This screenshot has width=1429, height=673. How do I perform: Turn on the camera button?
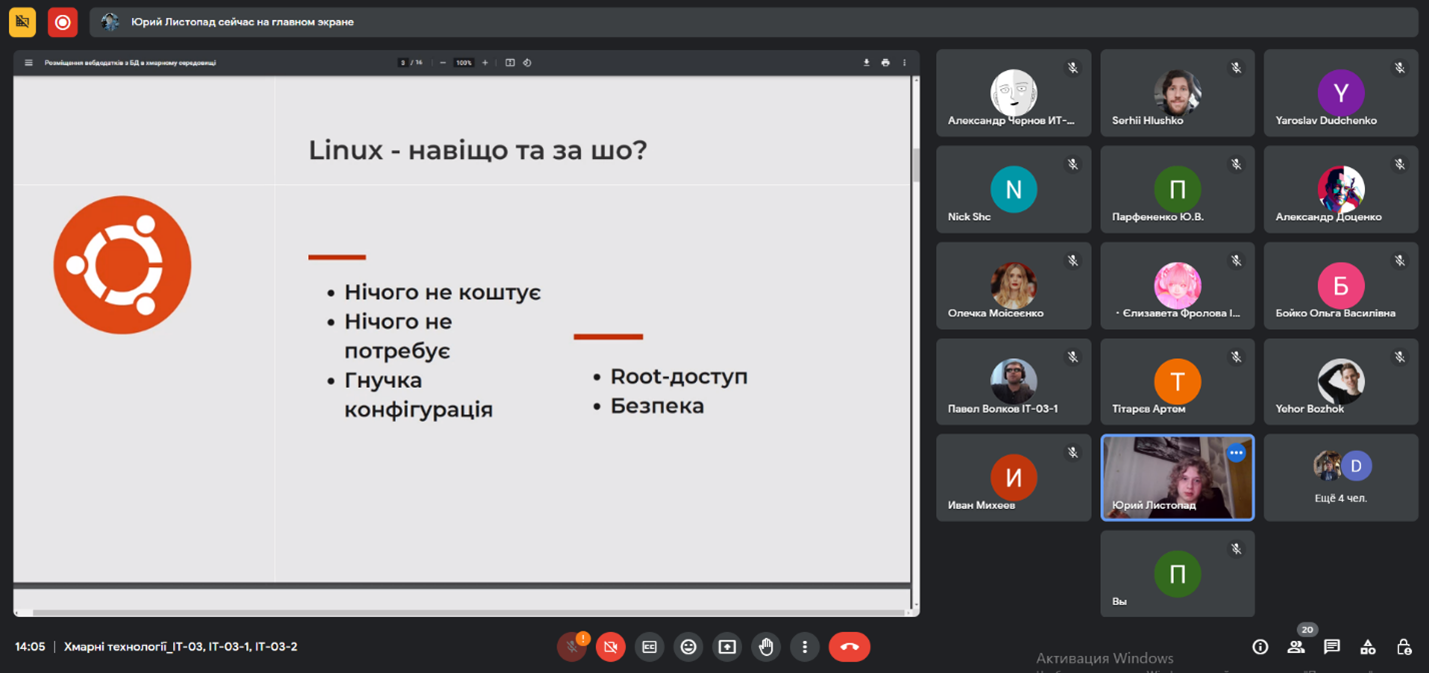tap(611, 647)
